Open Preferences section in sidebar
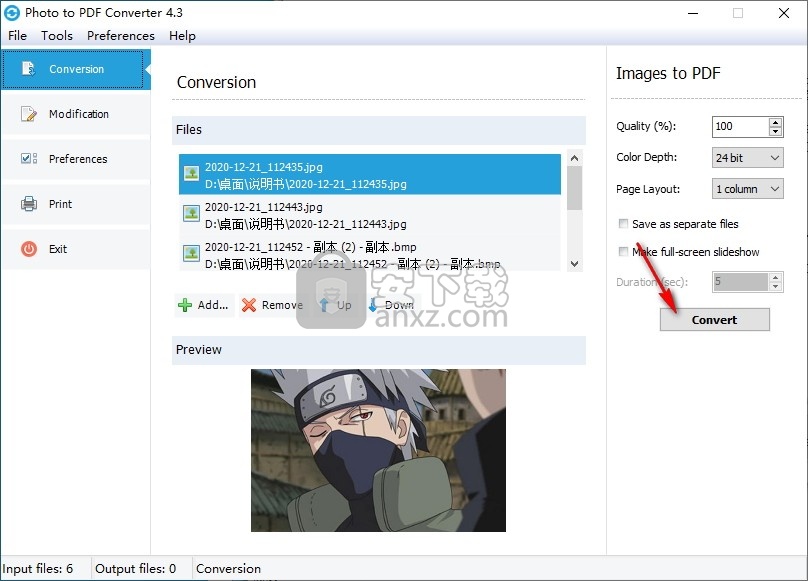The image size is (808, 581). (76, 159)
